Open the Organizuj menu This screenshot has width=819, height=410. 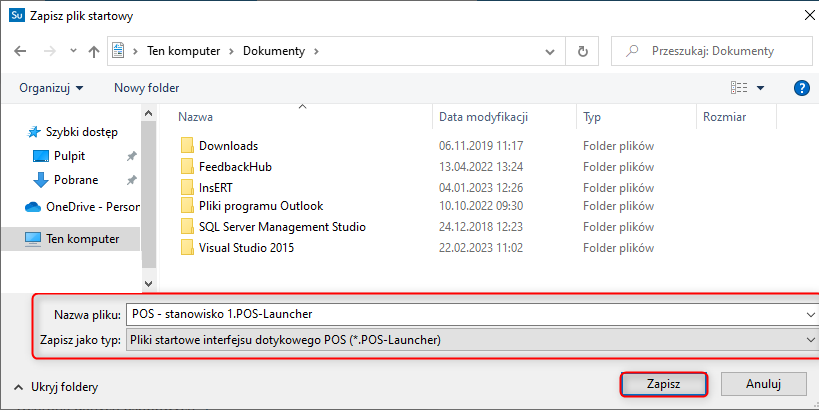[x=51, y=88]
